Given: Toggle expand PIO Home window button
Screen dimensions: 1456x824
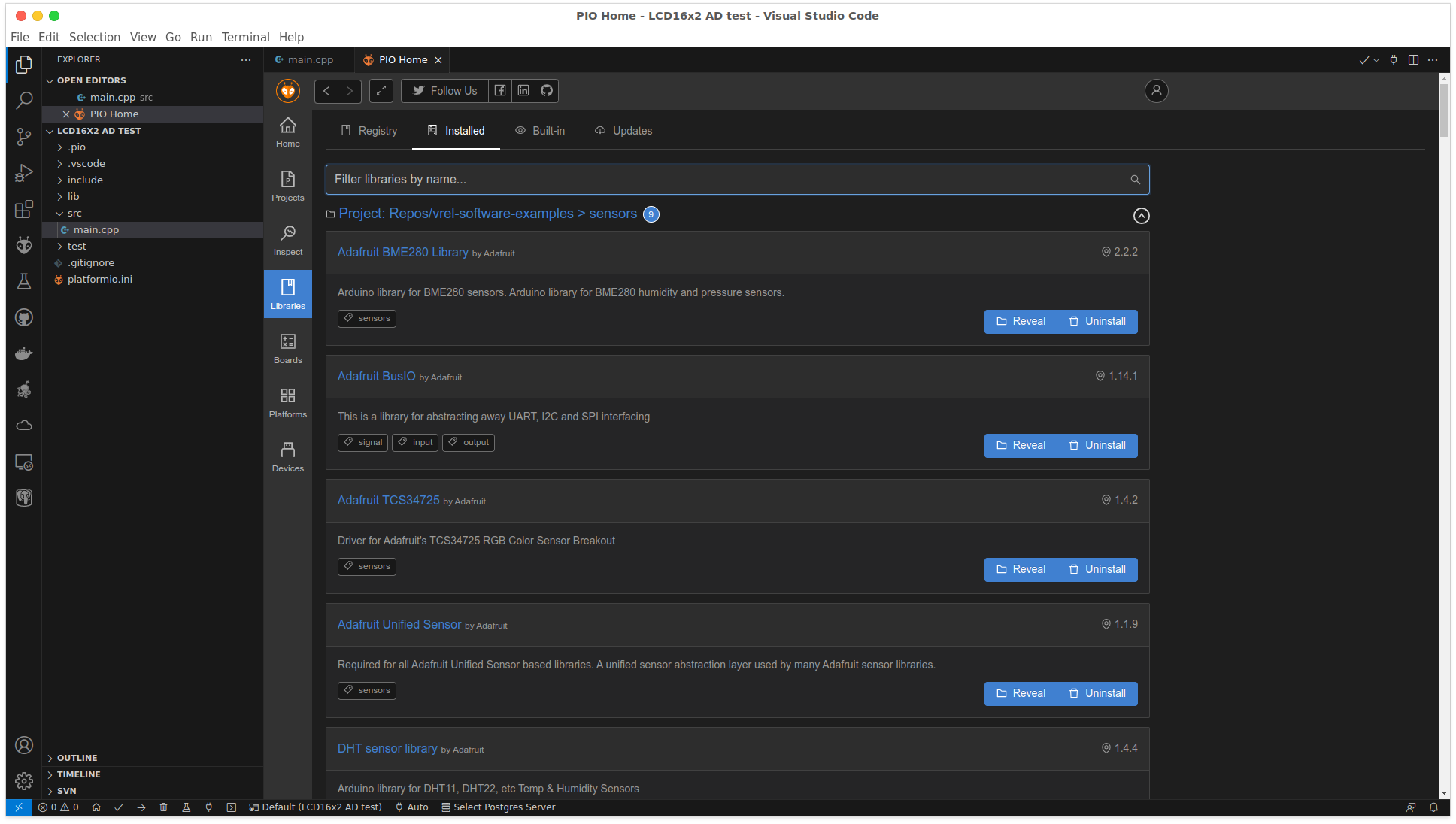Looking at the screenshot, I should [x=381, y=91].
